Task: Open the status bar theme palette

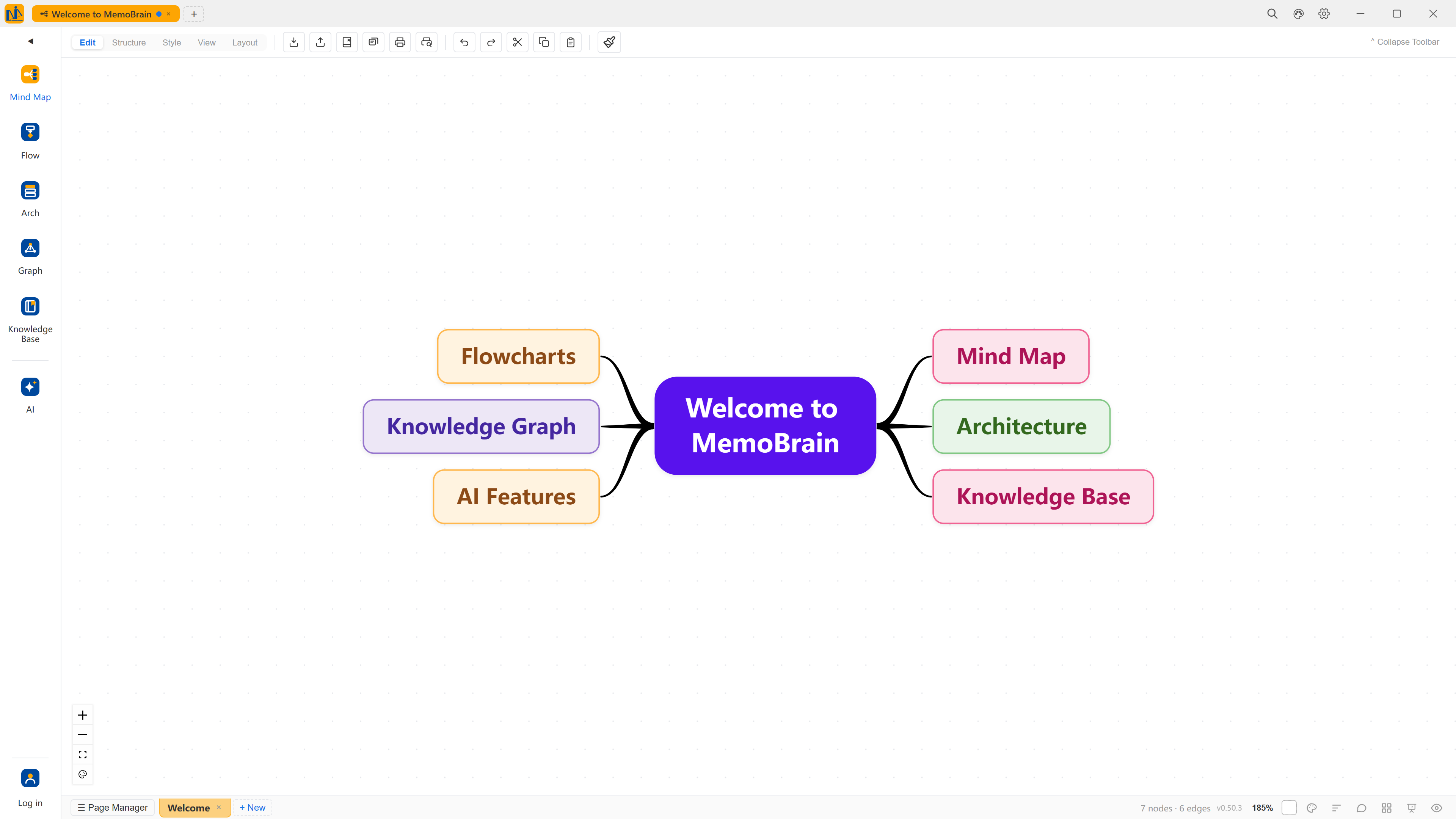Action: click(x=1312, y=808)
